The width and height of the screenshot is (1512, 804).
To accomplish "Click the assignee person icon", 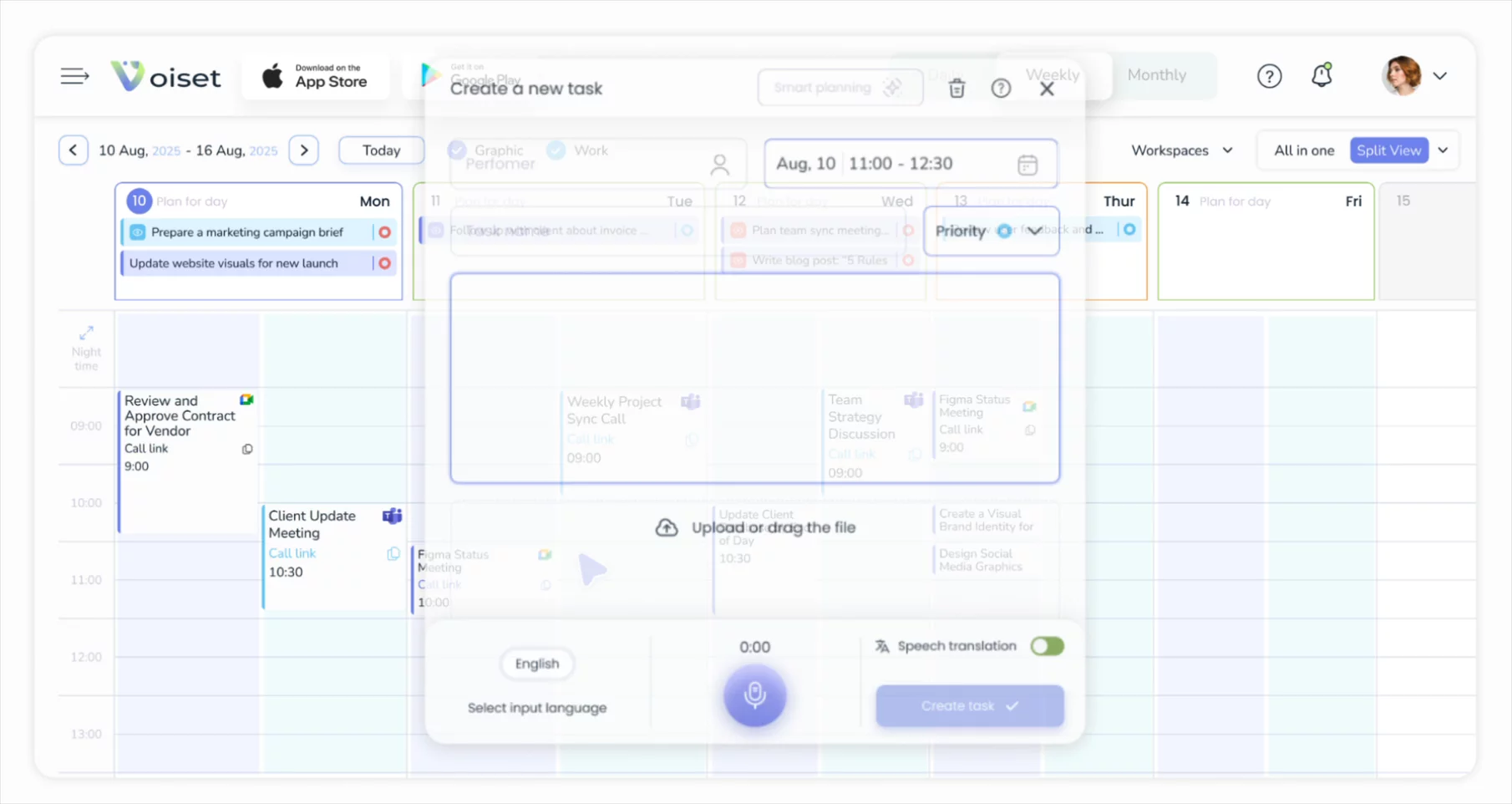I will click(720, 163).
